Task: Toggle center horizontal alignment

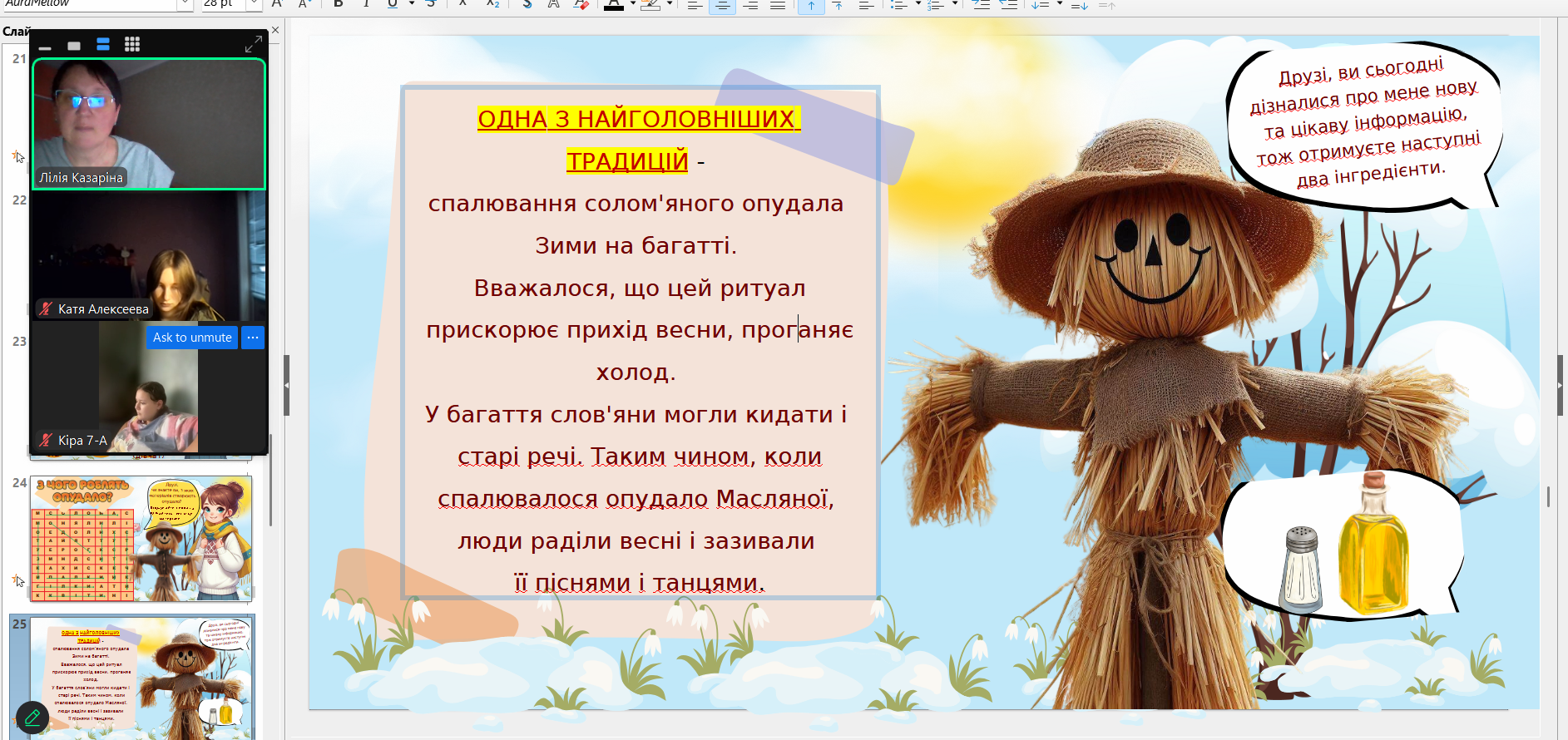Action: pos(722,5)
